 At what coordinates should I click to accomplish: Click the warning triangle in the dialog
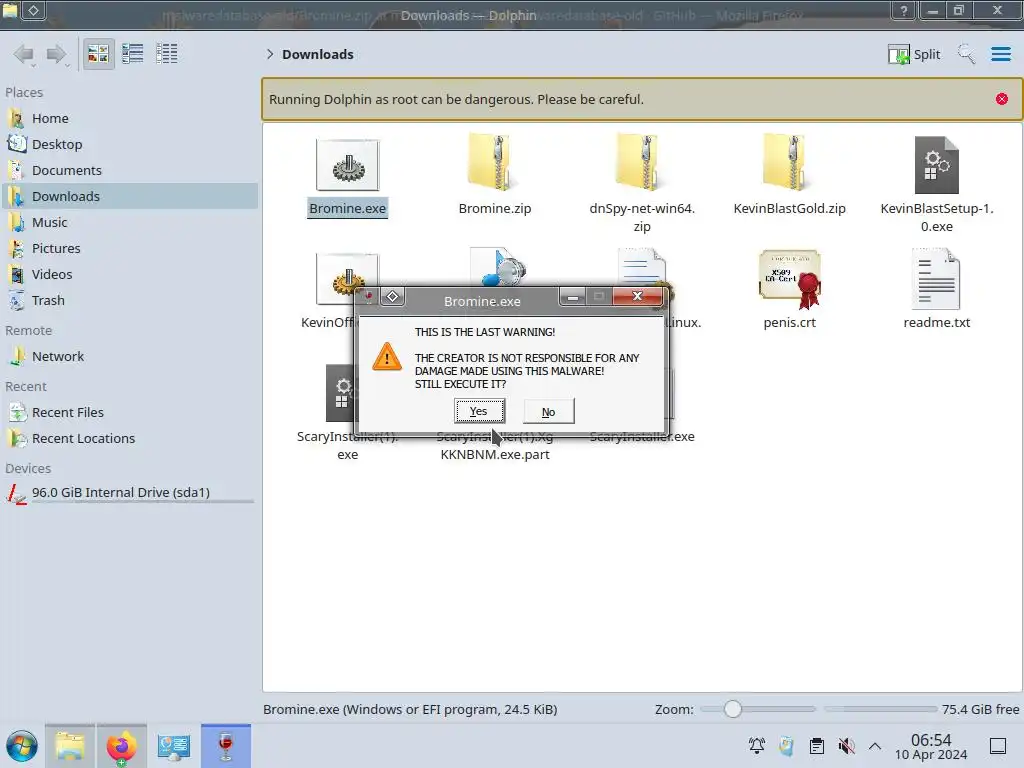pyautogui.click(x=387, y=357)
